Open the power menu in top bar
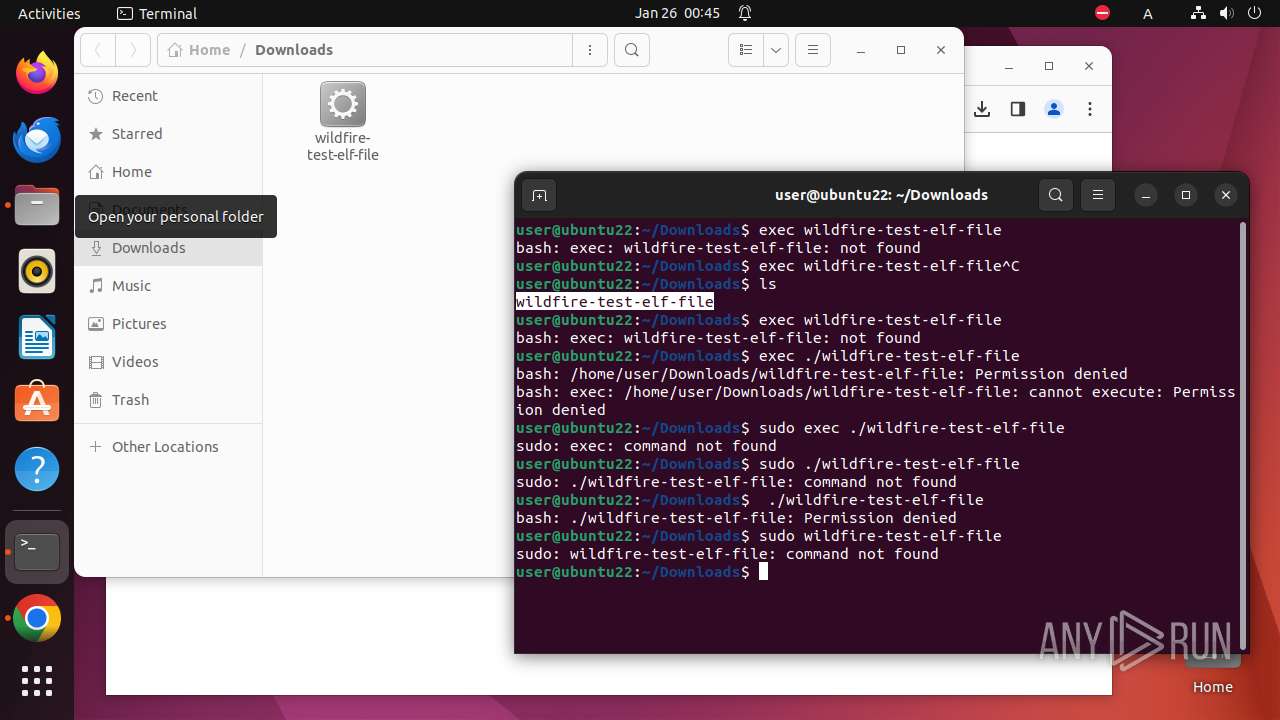This screenshot has width=1280, height=720. pyautogui.click(x=1254, y=13)
